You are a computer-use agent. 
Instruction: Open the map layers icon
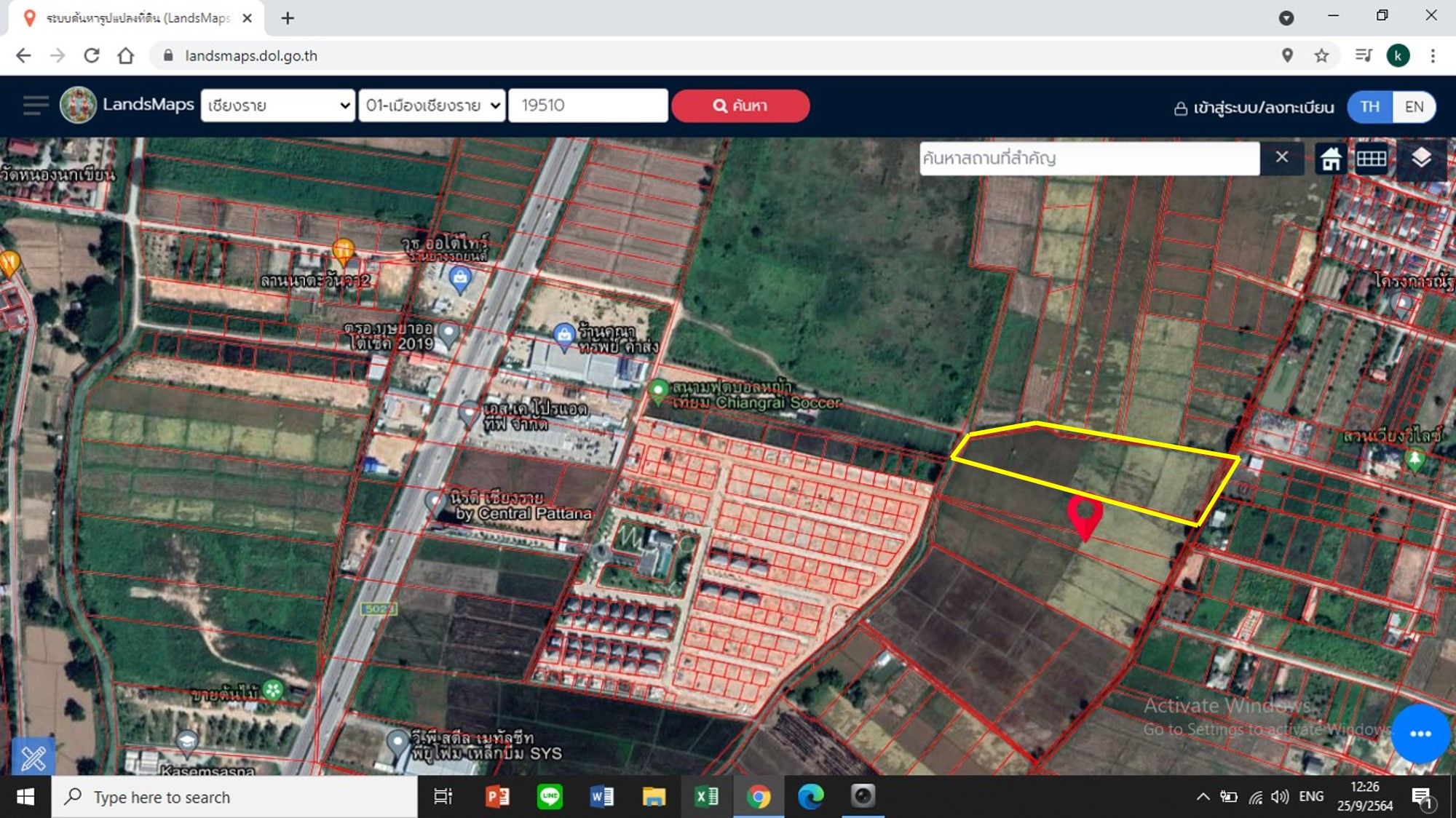click(x=1421, y=158)
